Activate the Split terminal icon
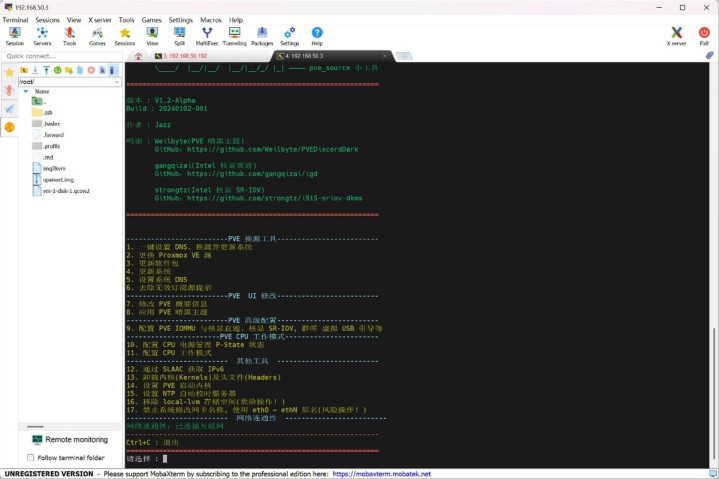Viewport: 719px width, 479px height. coord(180,36)
